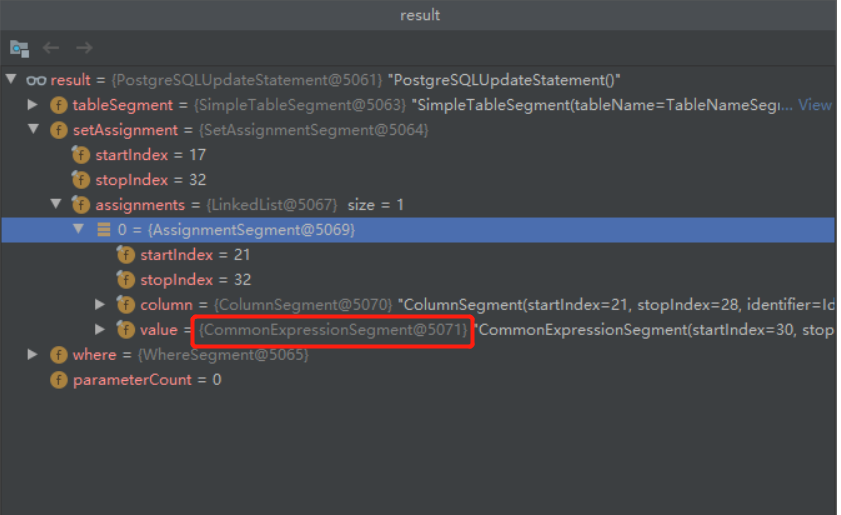Expand the tableSegment node
The image size is (841, 515).
(33, 105)
